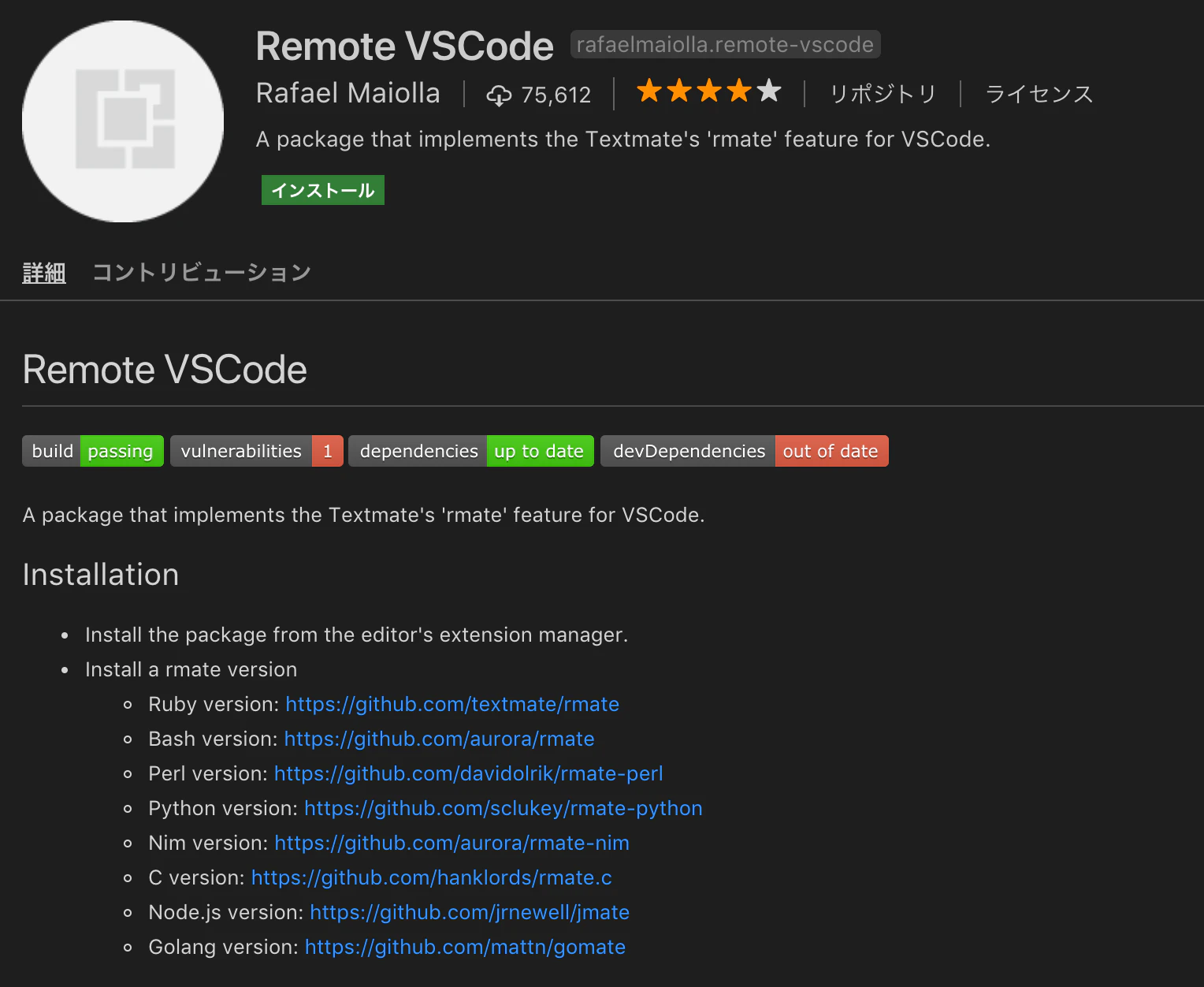1204x987 pixels.
Task: Open the Nim version rmate-nim link
Action: point(451,843)
